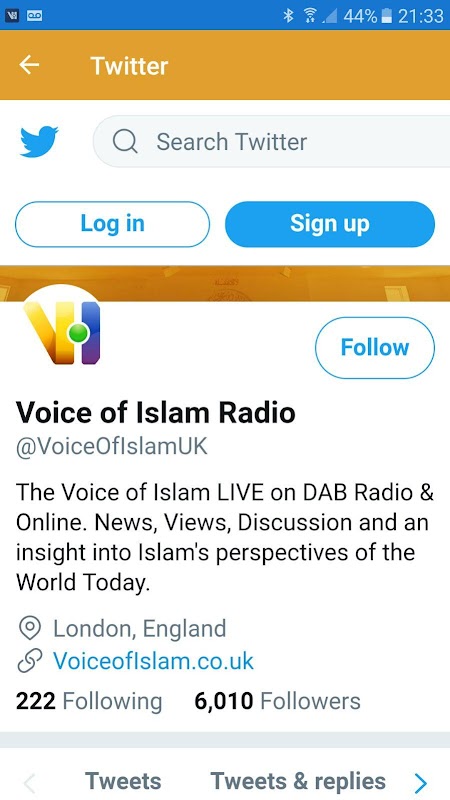Image resolution: width=450 pixels, height=800 pixels.
Task: Click the location pin icon
Action: click(29, 628)
